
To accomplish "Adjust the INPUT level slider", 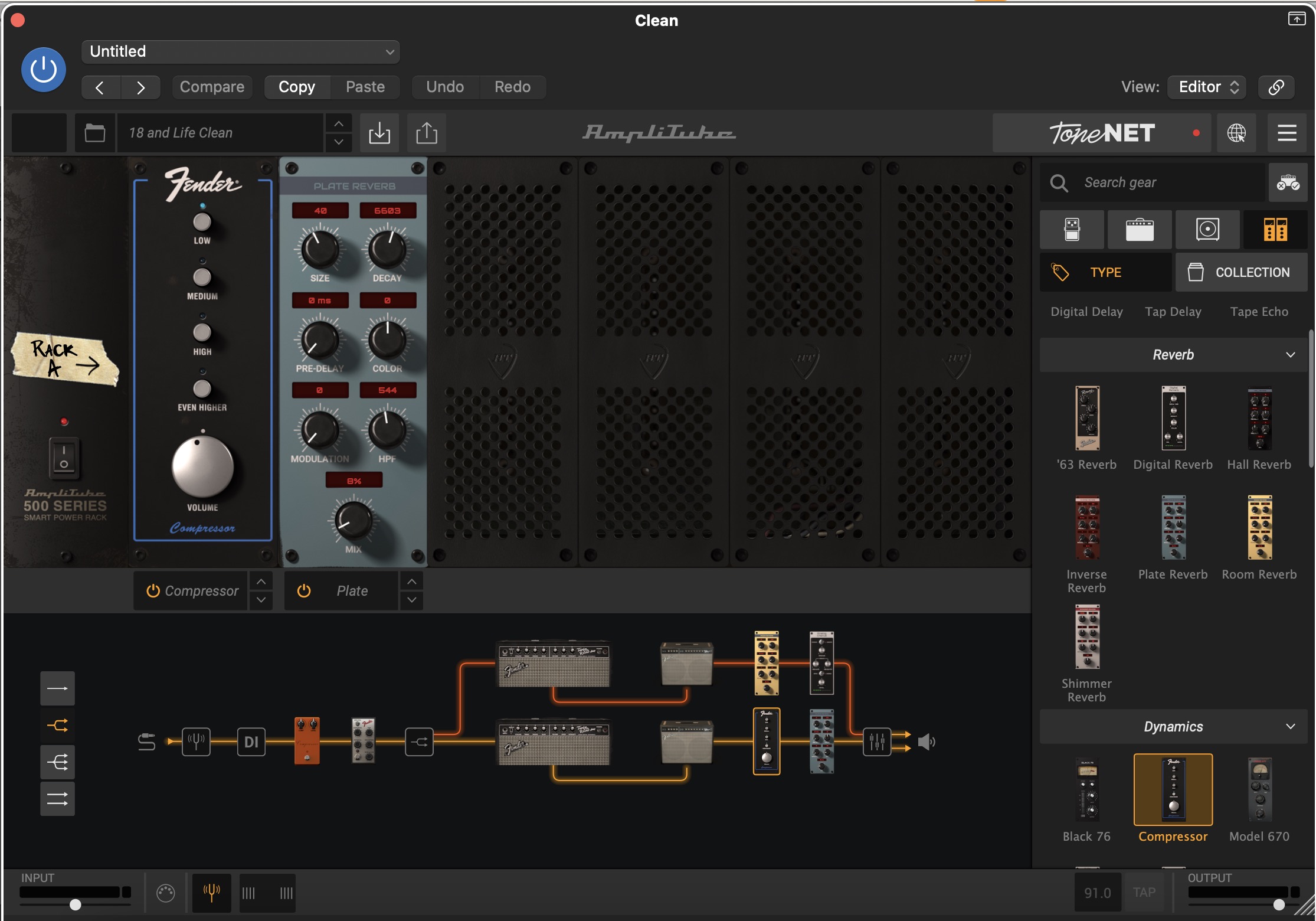I will pyautogui.click(x=76, y=904).
